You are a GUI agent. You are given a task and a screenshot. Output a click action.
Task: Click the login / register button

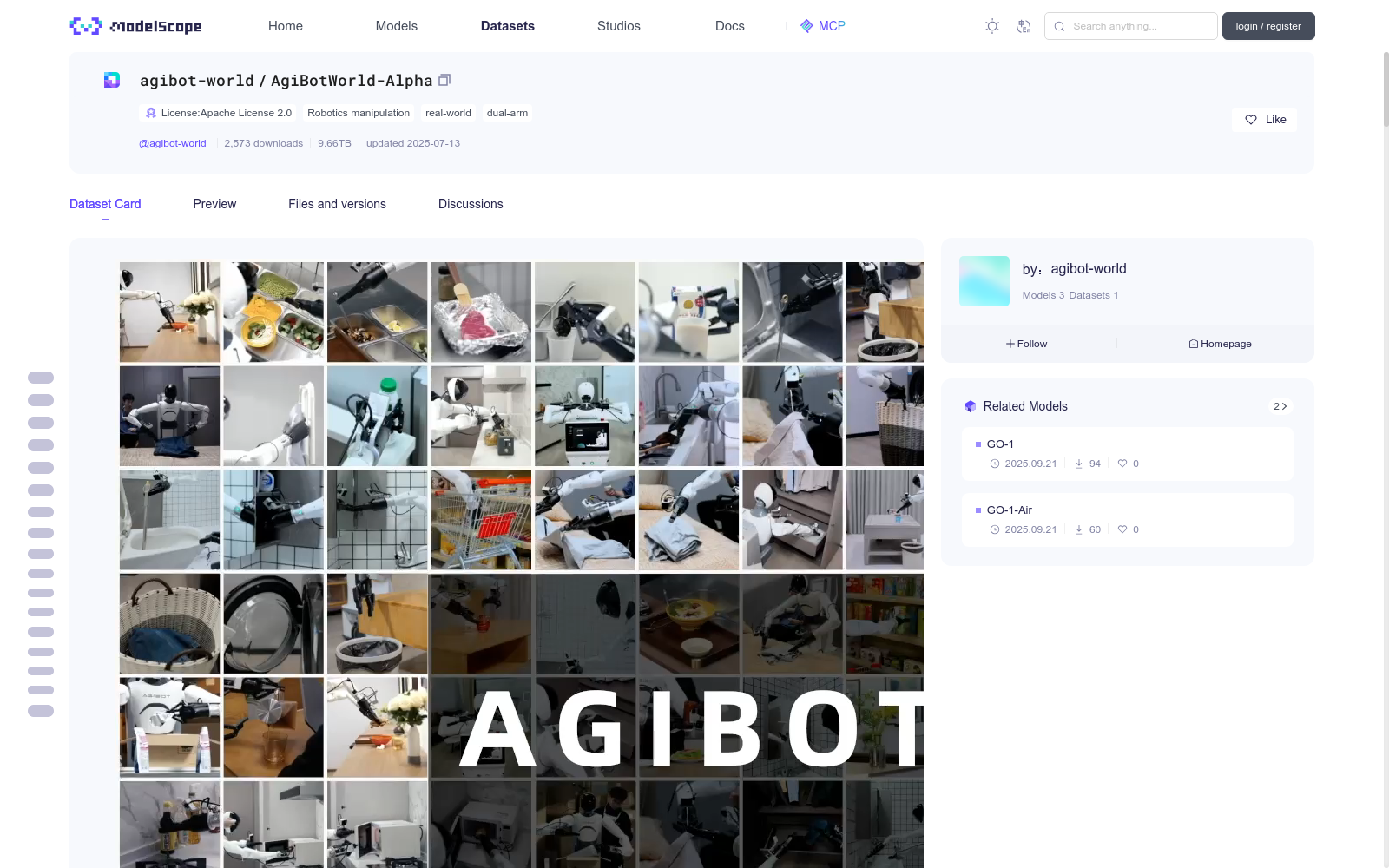[1267, 26]
